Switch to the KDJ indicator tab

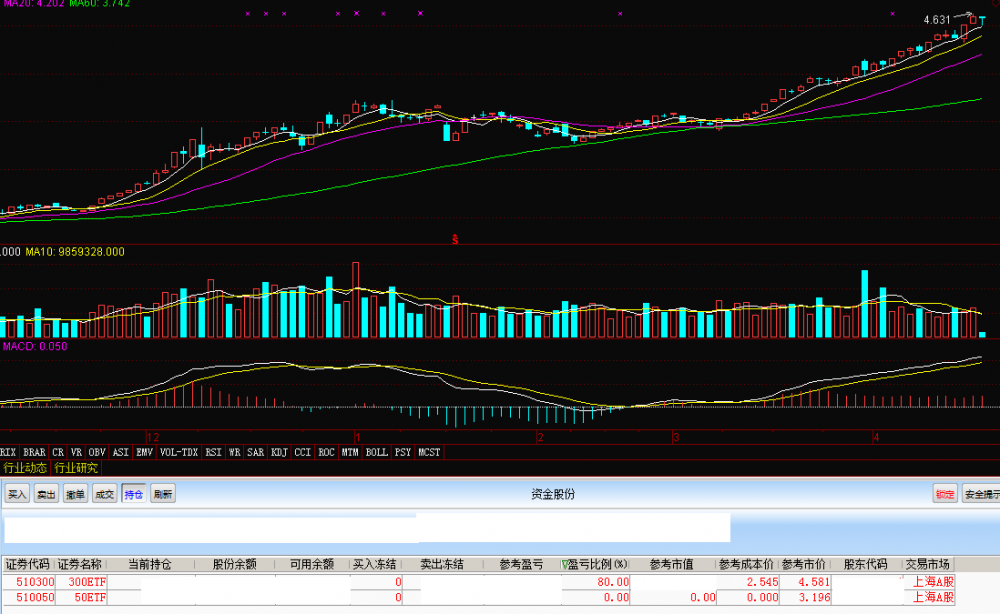279,452
